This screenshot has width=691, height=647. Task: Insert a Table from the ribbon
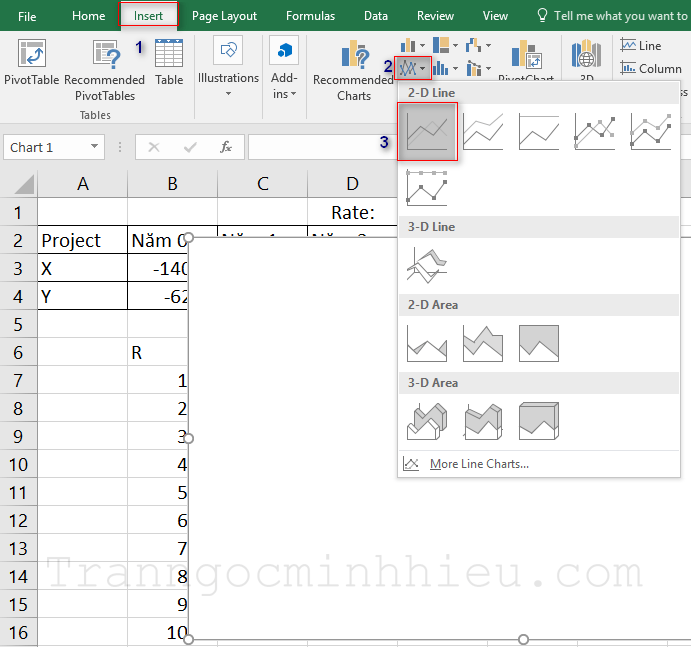coord(169,63)
